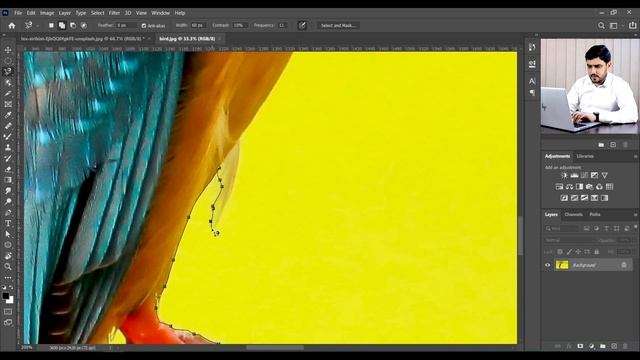640x360 pixels.
Task: Click the Select and Mask button
Action: pos(338,26)
